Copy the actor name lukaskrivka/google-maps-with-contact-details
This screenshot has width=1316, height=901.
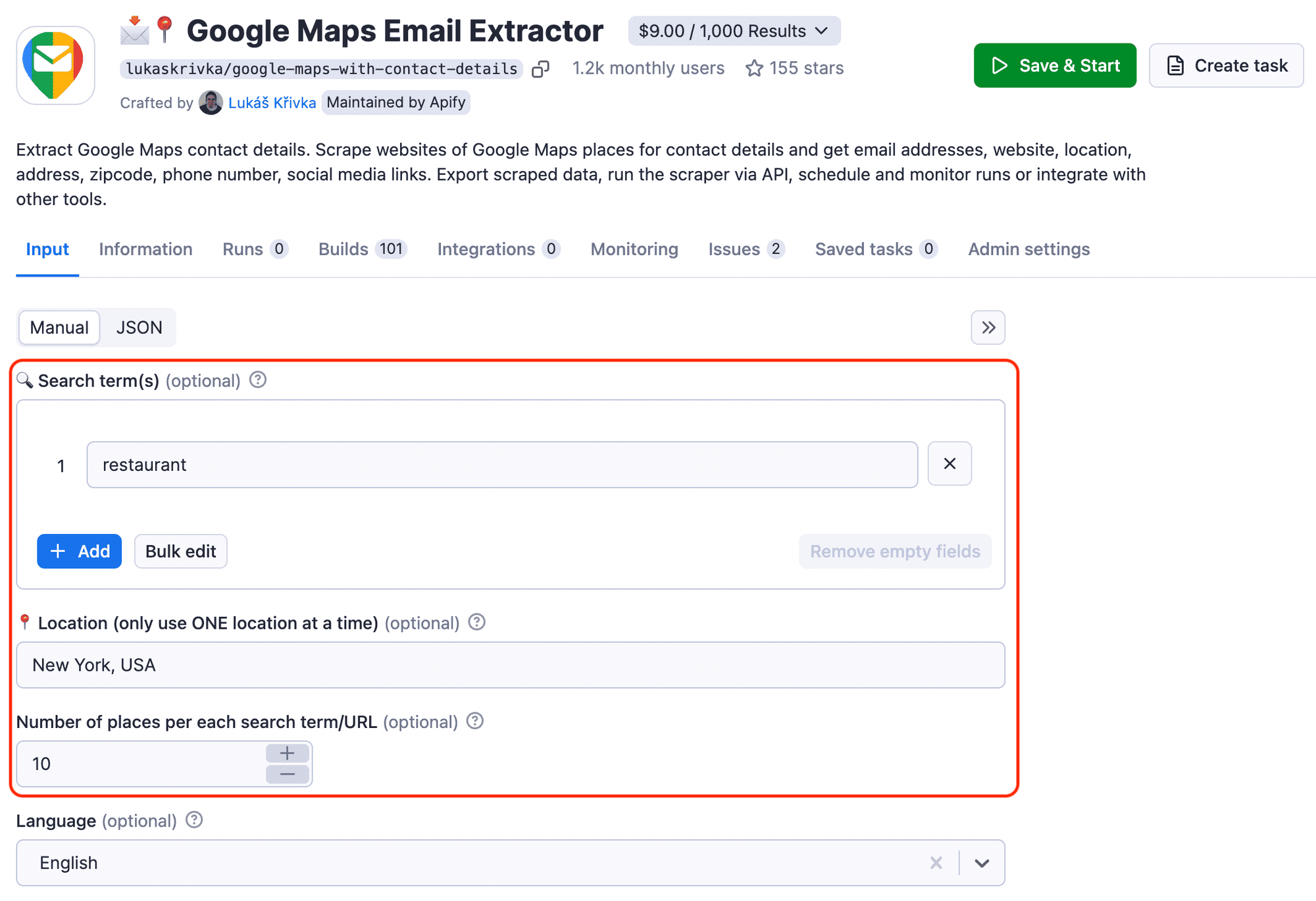pos(540,68)
